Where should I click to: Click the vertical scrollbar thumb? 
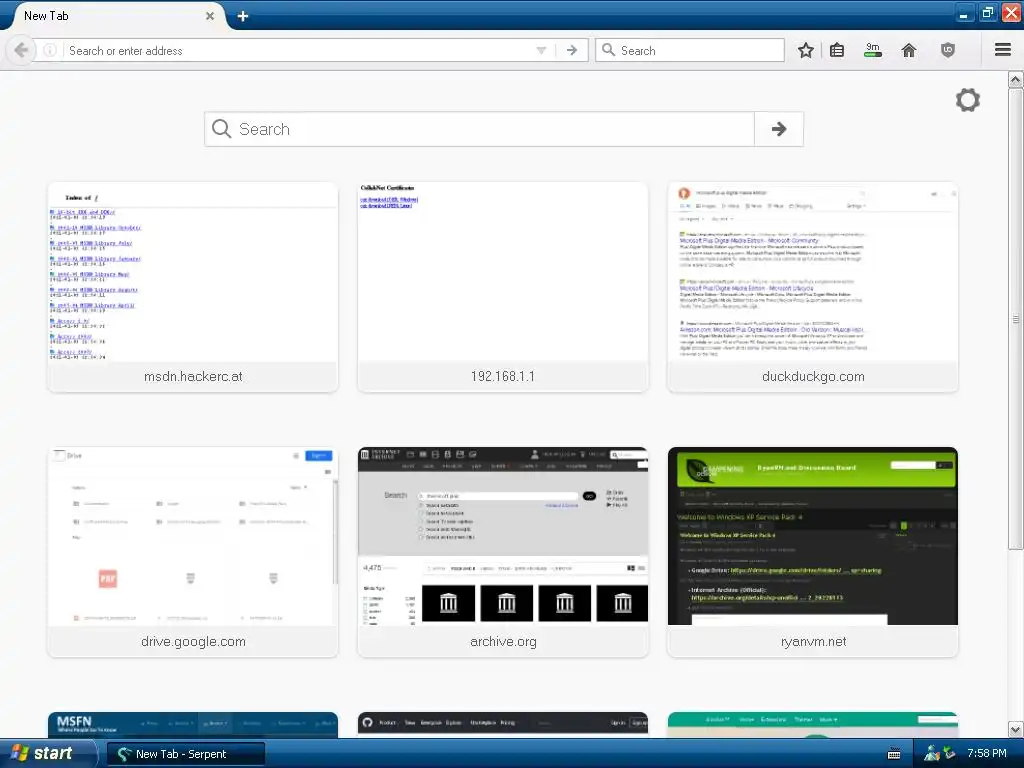1016,319
